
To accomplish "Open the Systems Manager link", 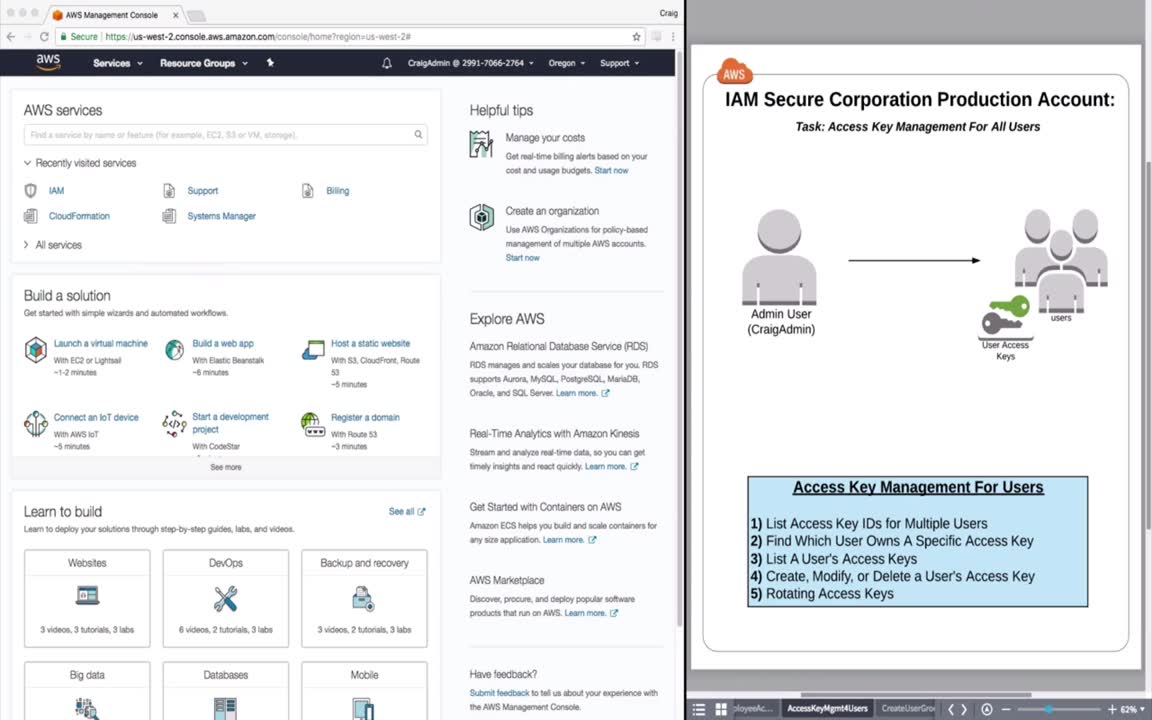I will point(221,216).
